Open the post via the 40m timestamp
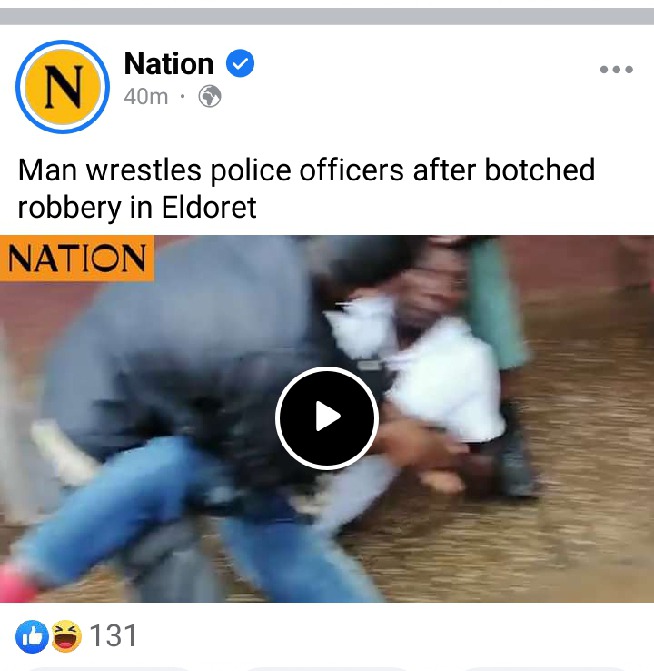 click(146, 97)
